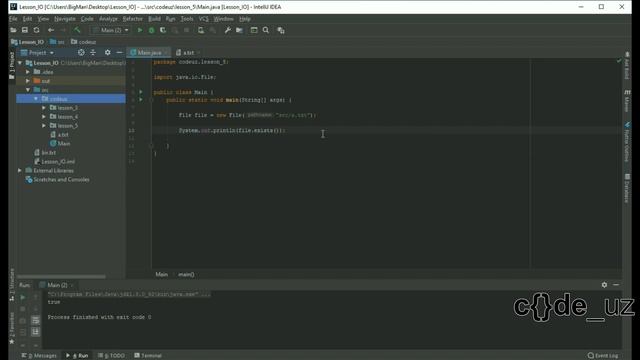Click the Debug bug icon in toolbar
640x360 pixels.
click(151, 30)
